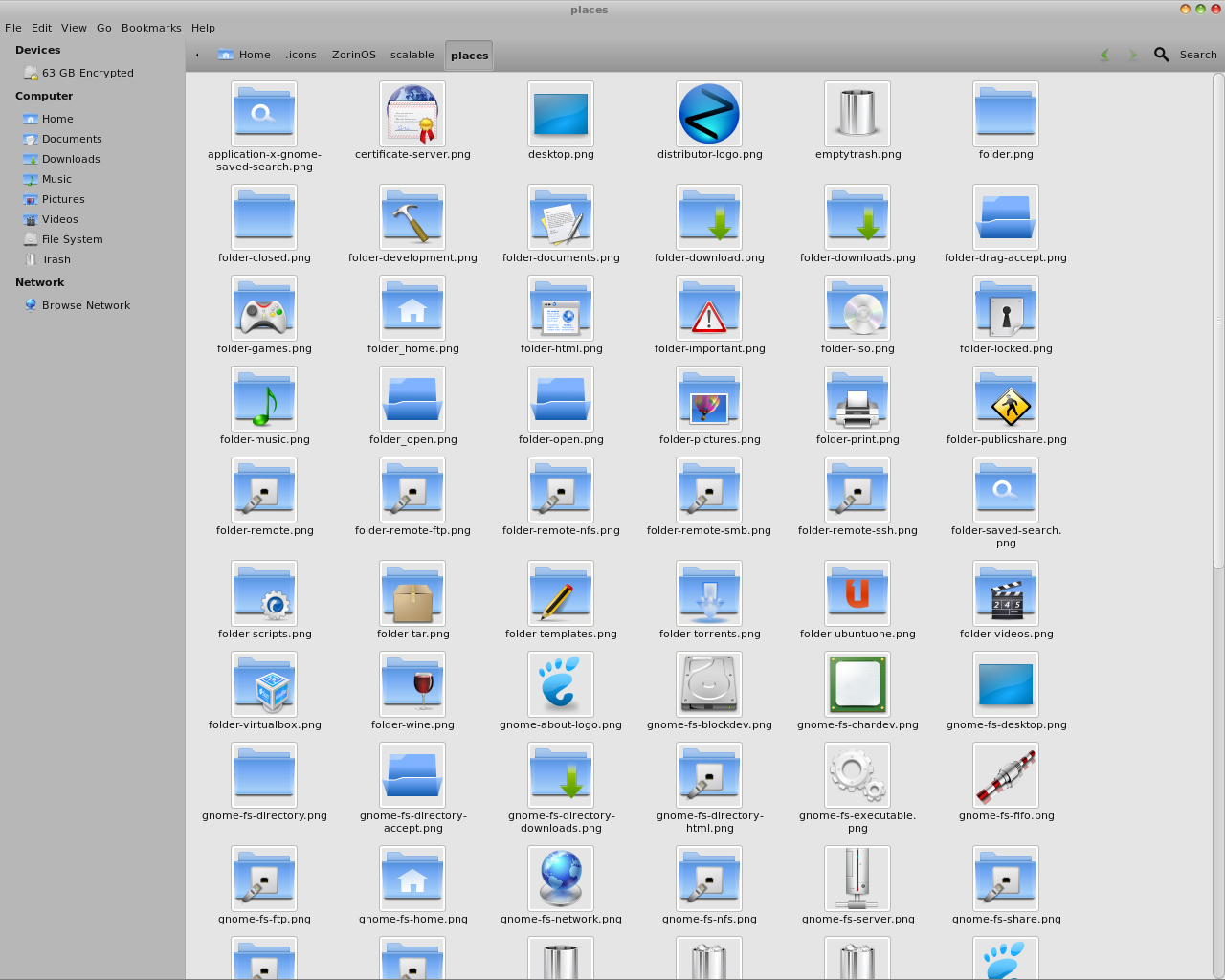The width and height of the screenshot is (1225, 980).
Task: Expand hidden path with the left chevron
Action: (x=197, y=55)
